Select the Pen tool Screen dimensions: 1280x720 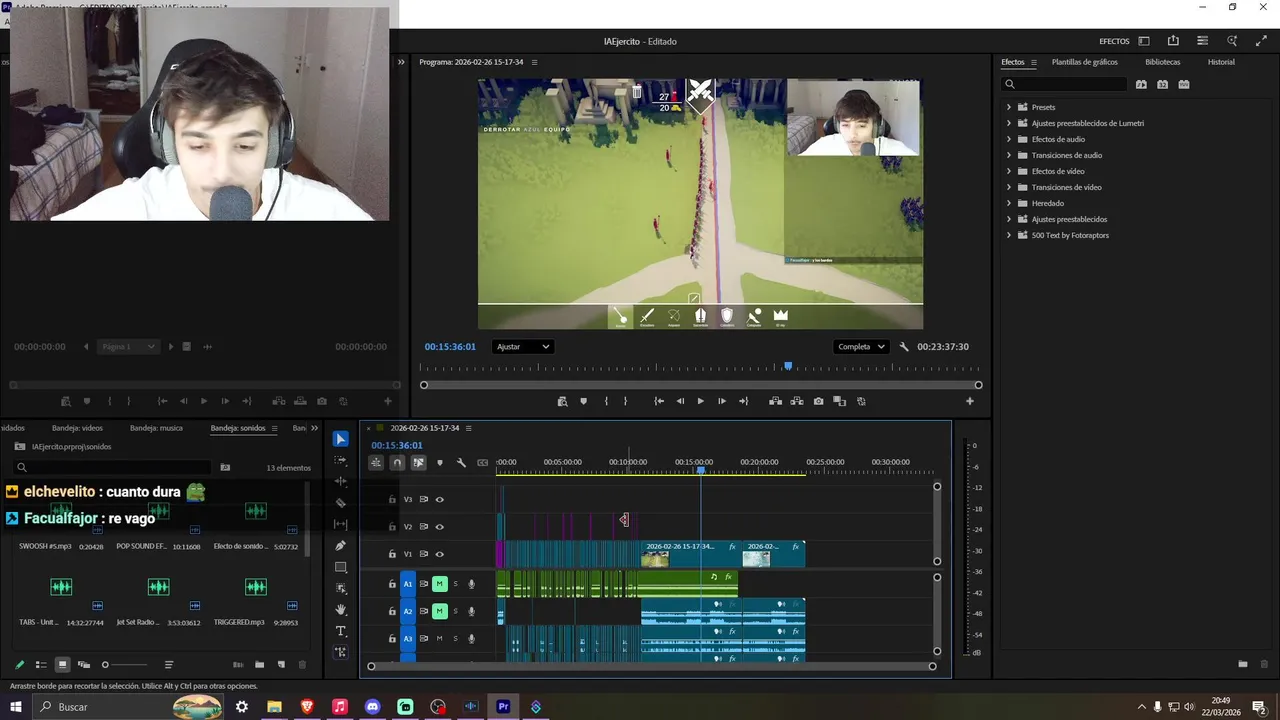point(340,546)
